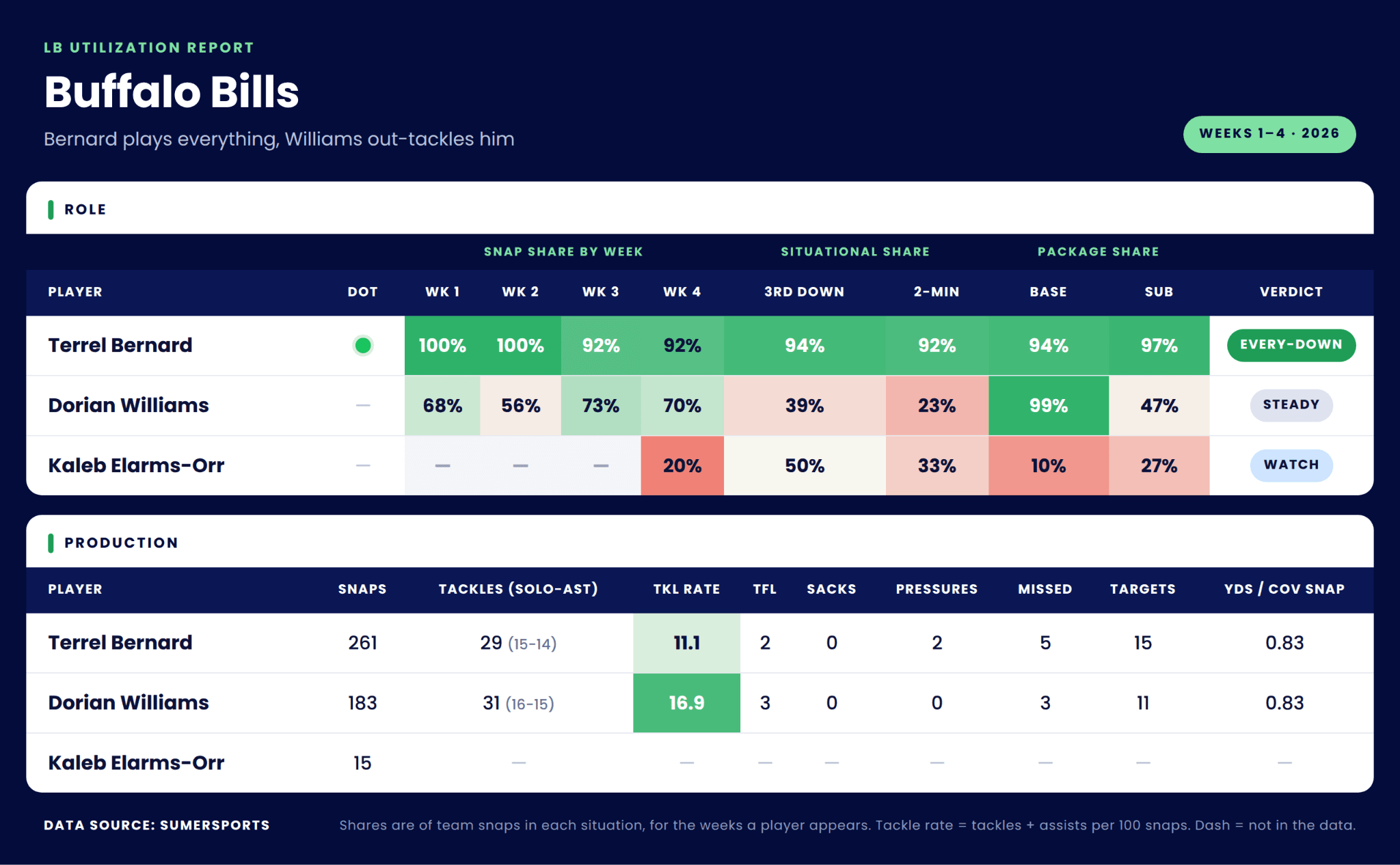This screenshot has width=1400, height=865.
Task: Select the WATCH verdict badge
Action: 1291,465
